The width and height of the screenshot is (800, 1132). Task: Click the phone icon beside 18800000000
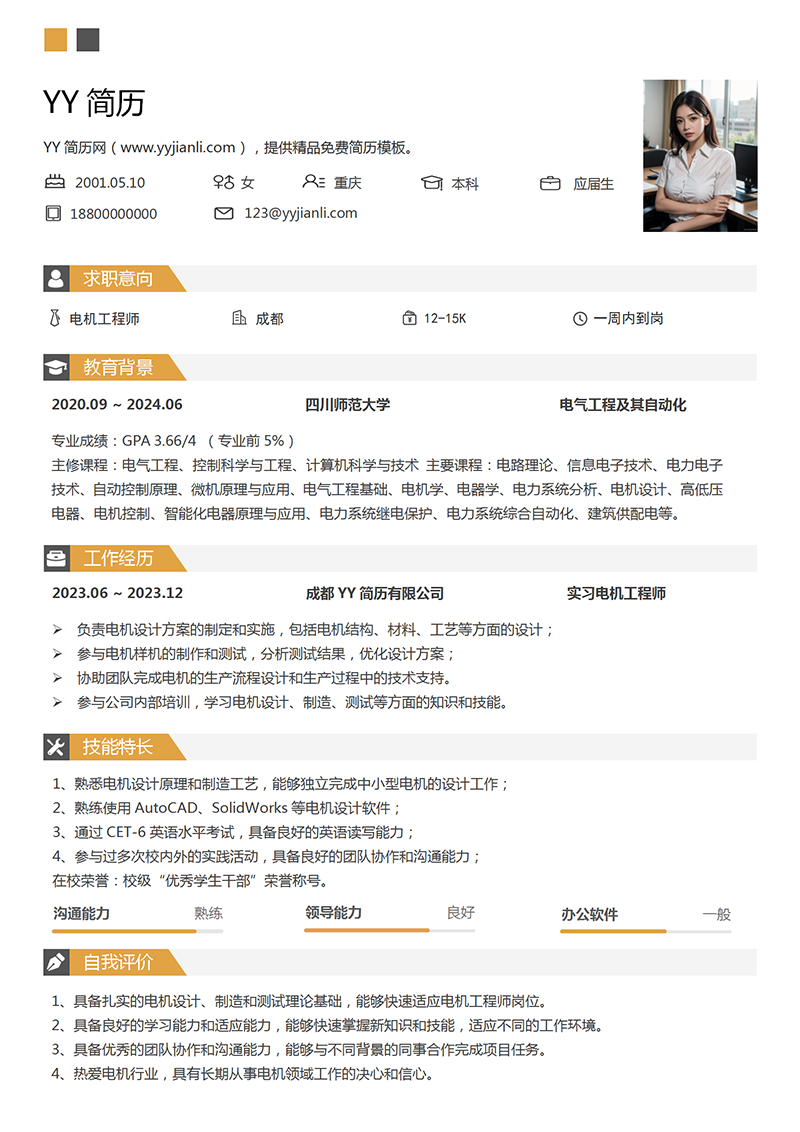(x=53, y=213)
